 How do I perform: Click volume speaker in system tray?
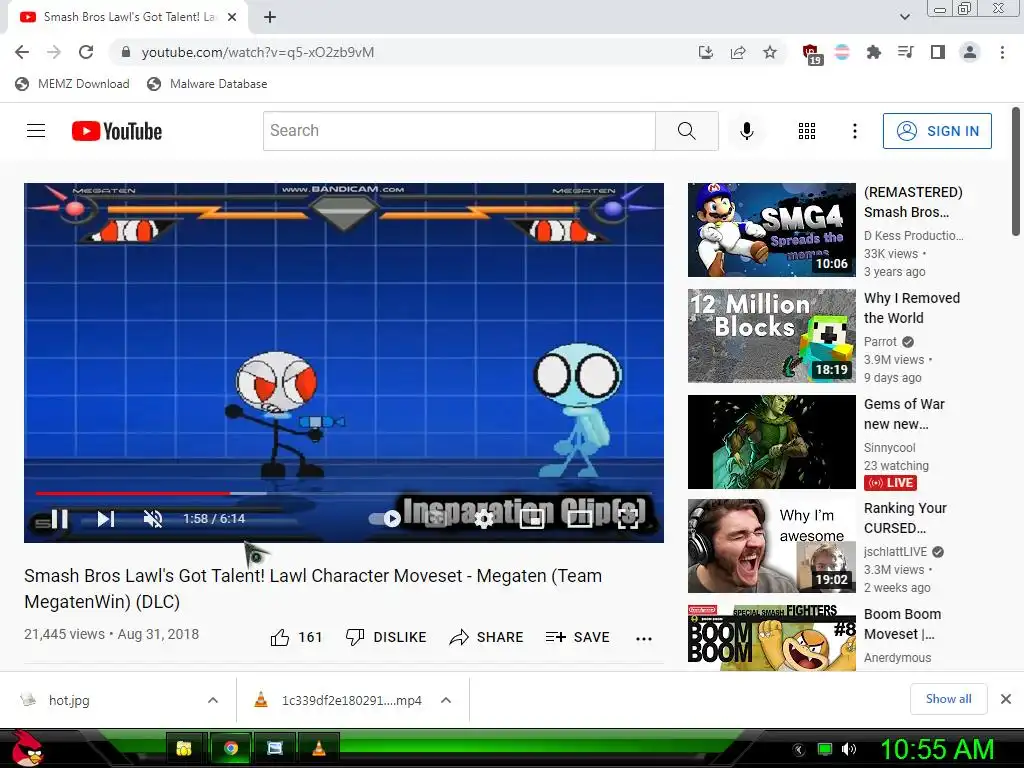[x=848, y=749]
